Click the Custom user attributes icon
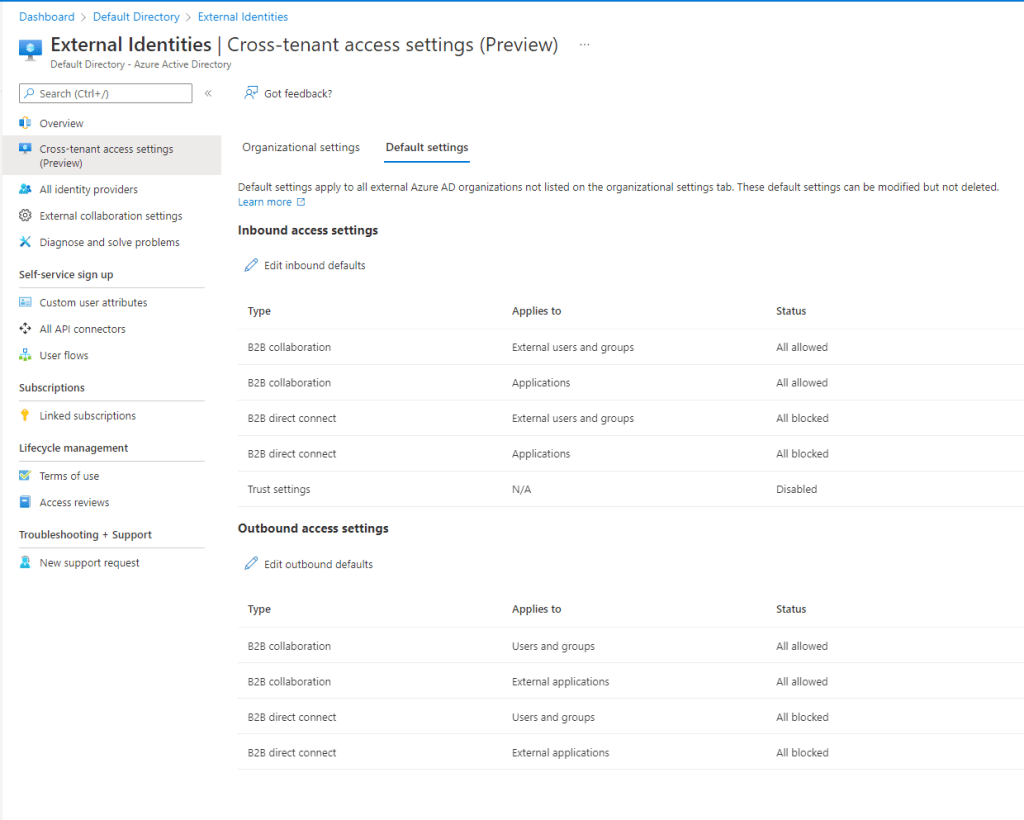 [x=26, y=302]
